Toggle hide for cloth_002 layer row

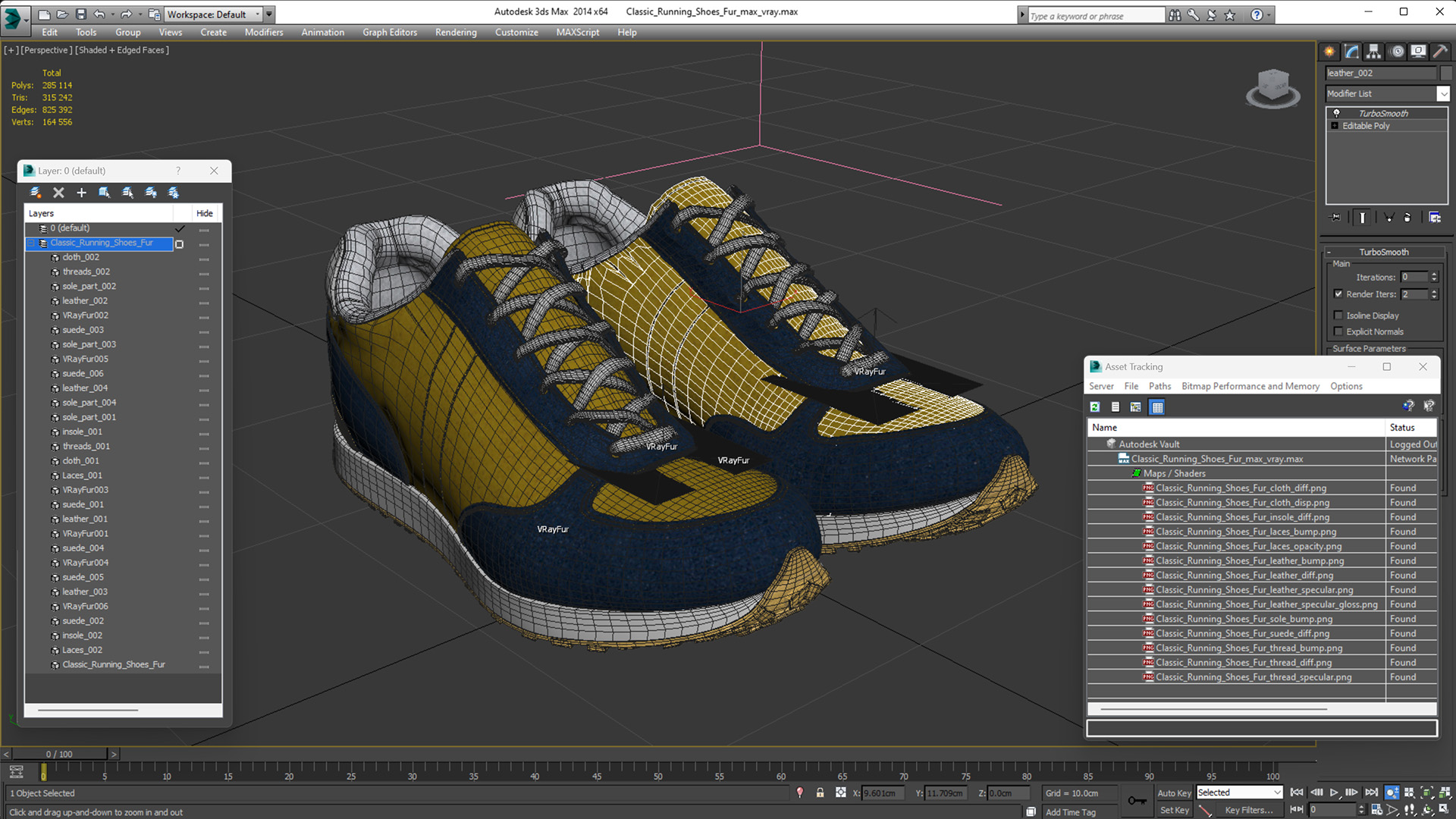(204, 258)
